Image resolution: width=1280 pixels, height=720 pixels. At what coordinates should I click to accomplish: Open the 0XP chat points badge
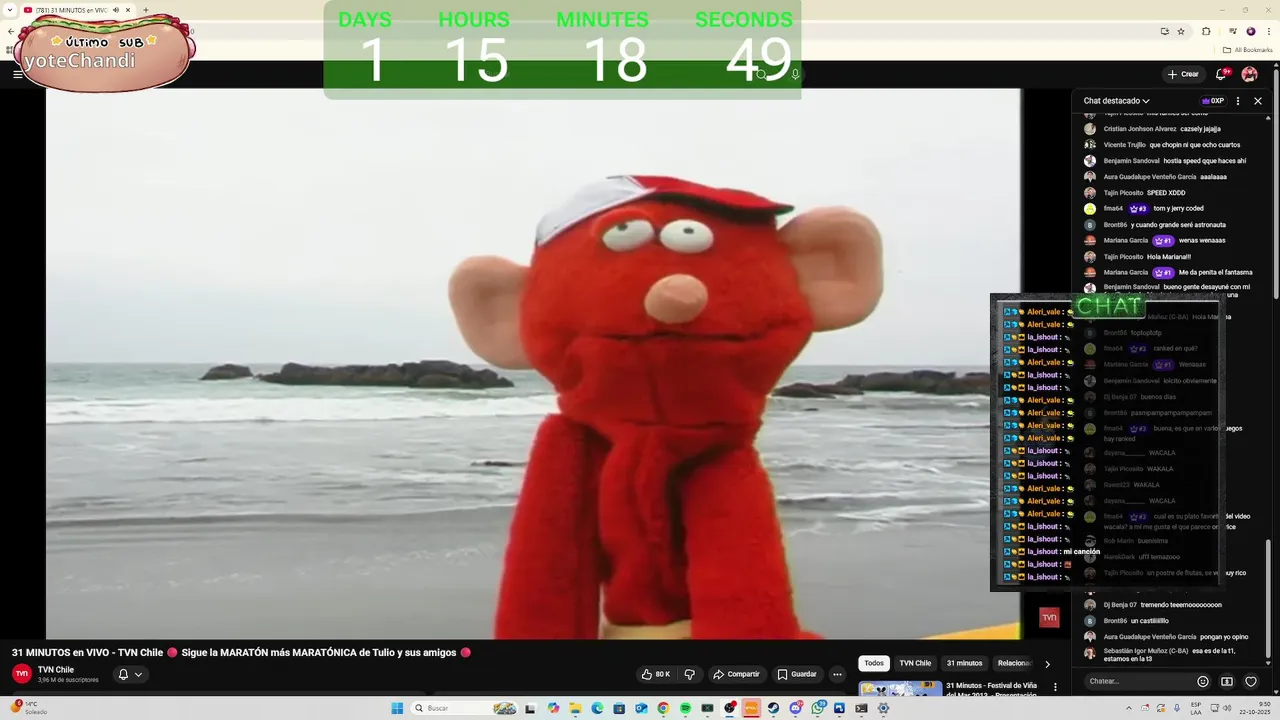1213,101
